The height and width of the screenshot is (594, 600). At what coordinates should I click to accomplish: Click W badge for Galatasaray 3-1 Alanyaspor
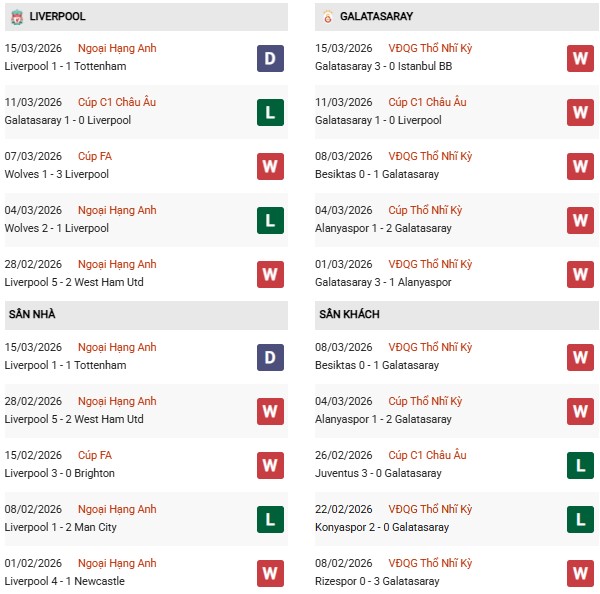click(580, 273)
